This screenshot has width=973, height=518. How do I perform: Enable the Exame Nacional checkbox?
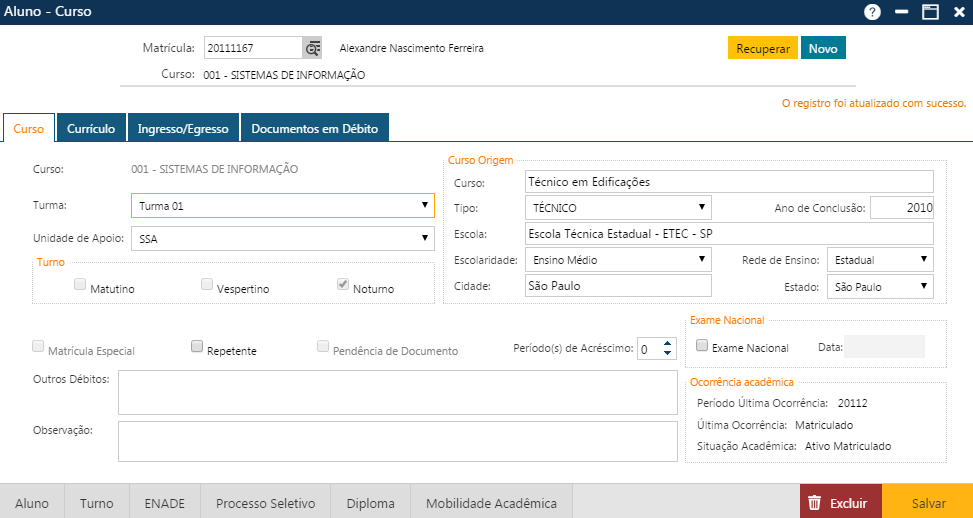pyautogui.click(x=702, y=346)
